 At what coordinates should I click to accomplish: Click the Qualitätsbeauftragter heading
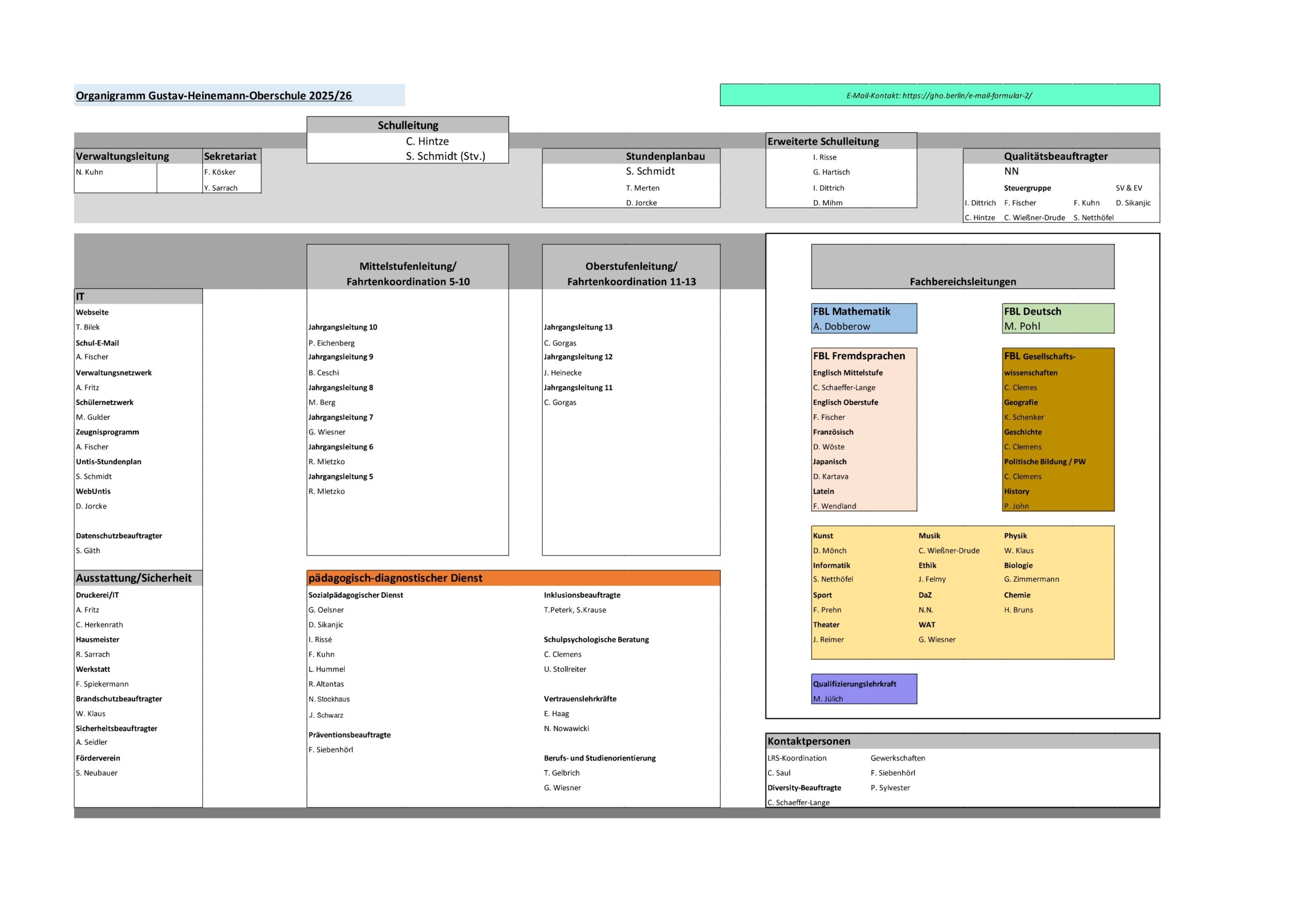1055,156
